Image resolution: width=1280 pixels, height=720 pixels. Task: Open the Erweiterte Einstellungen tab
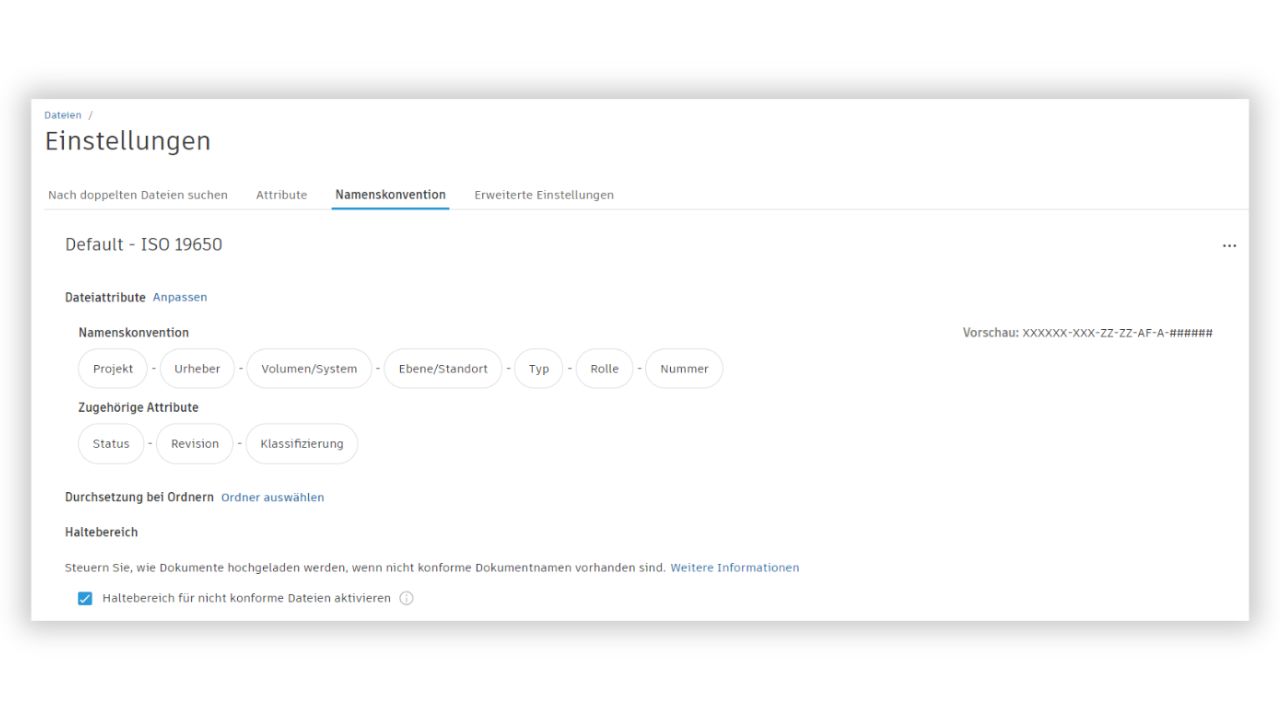(x=543, y=195)
